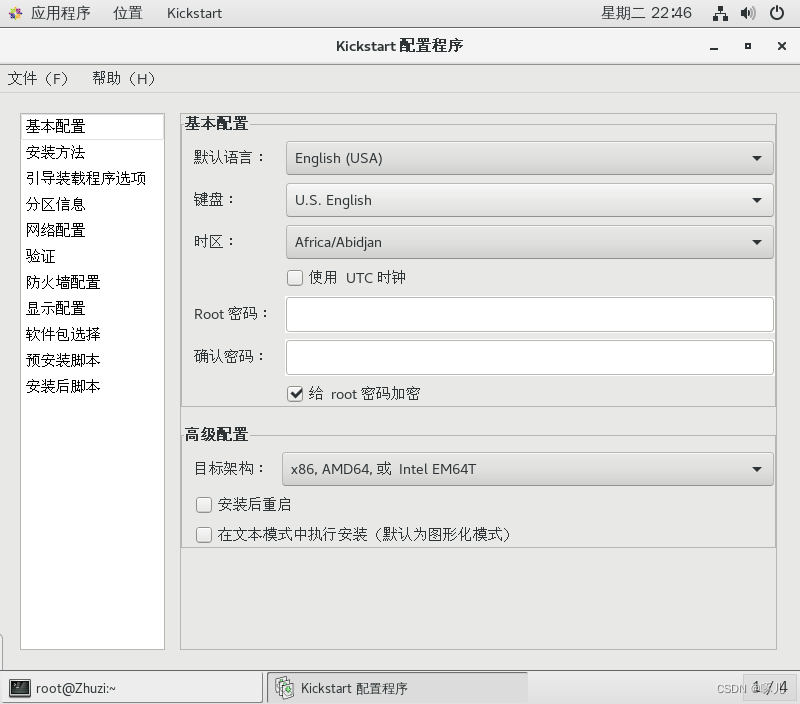Image resolution: width=800 pixels, height=704 pixels.
Task: Open the volume speaker icon in top panel
Action: (748, 13)
